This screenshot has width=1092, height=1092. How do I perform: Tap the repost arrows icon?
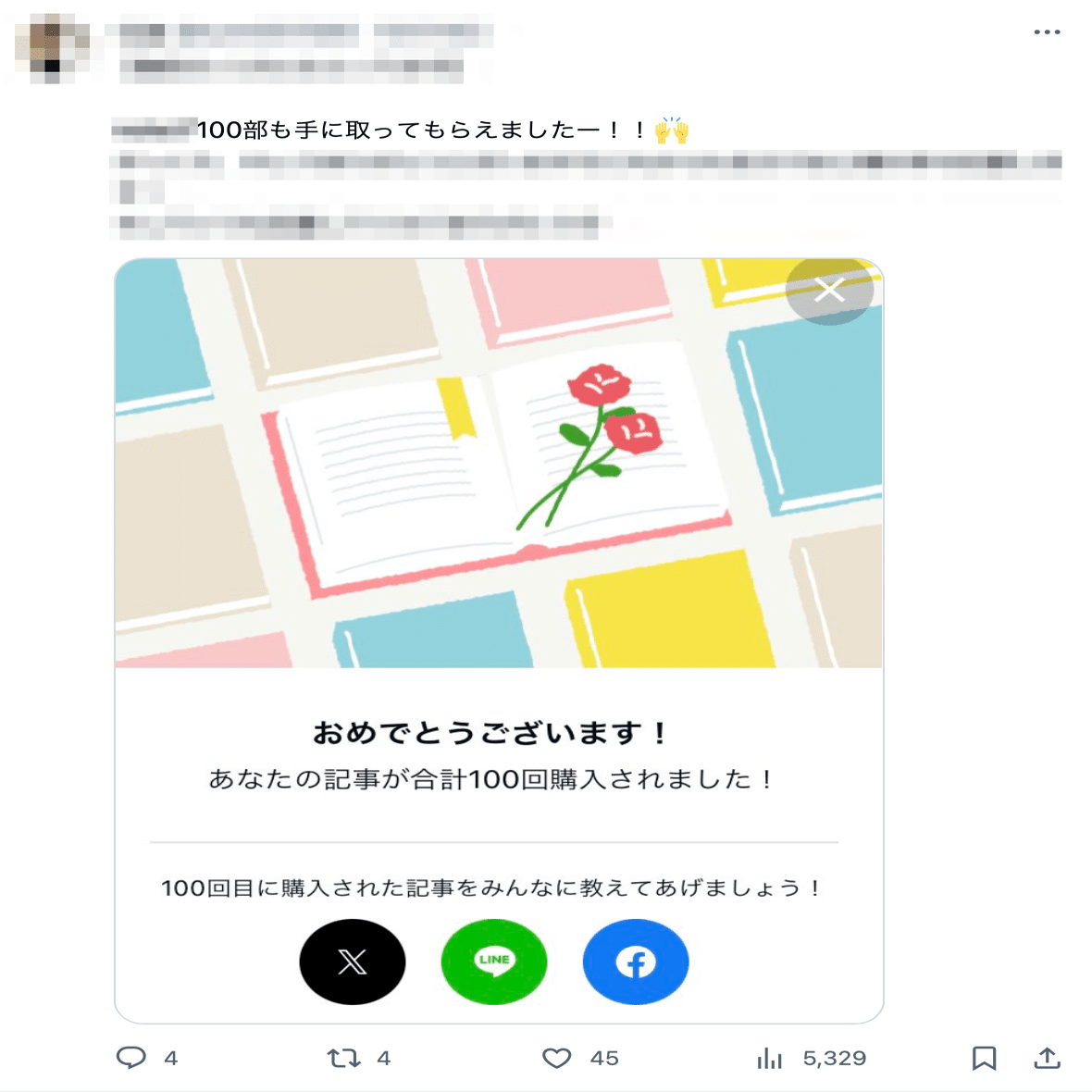pyautogui.click(x=344, y=1058)
